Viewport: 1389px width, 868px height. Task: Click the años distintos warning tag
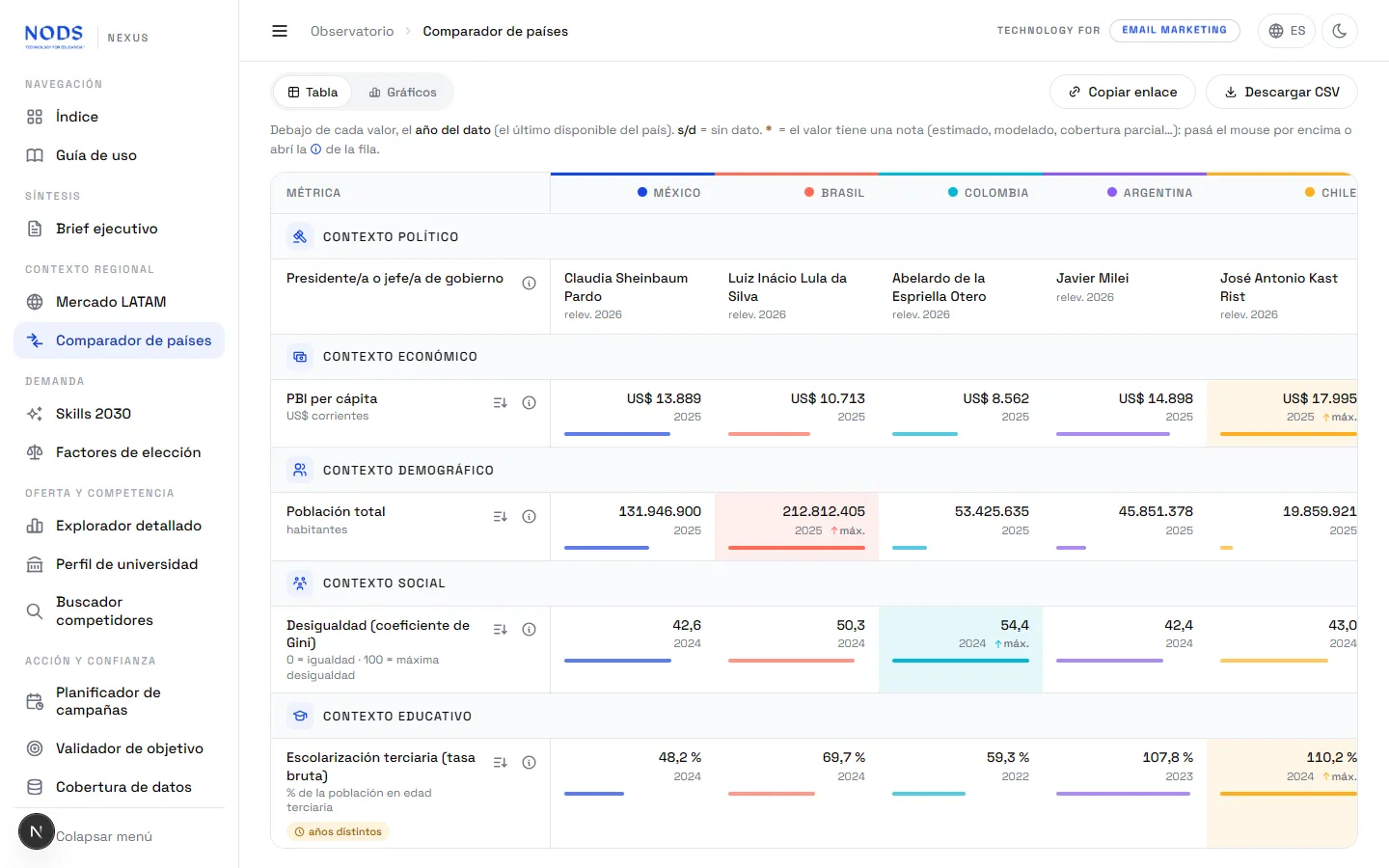click(x=338, y=831)
